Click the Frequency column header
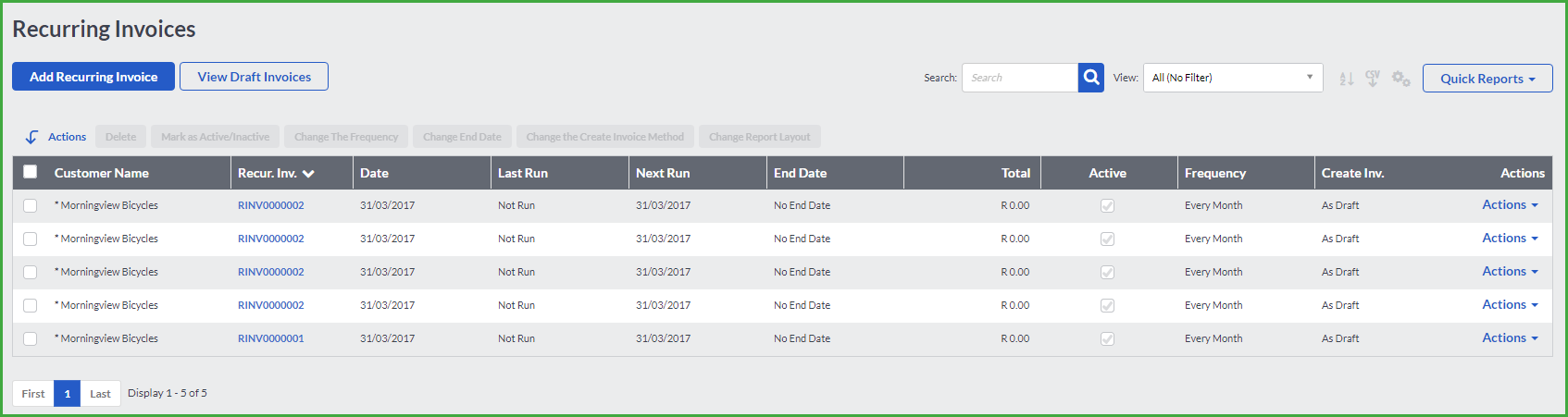The height and width of the screenshot is (417, 1568). pos(1215,173)
